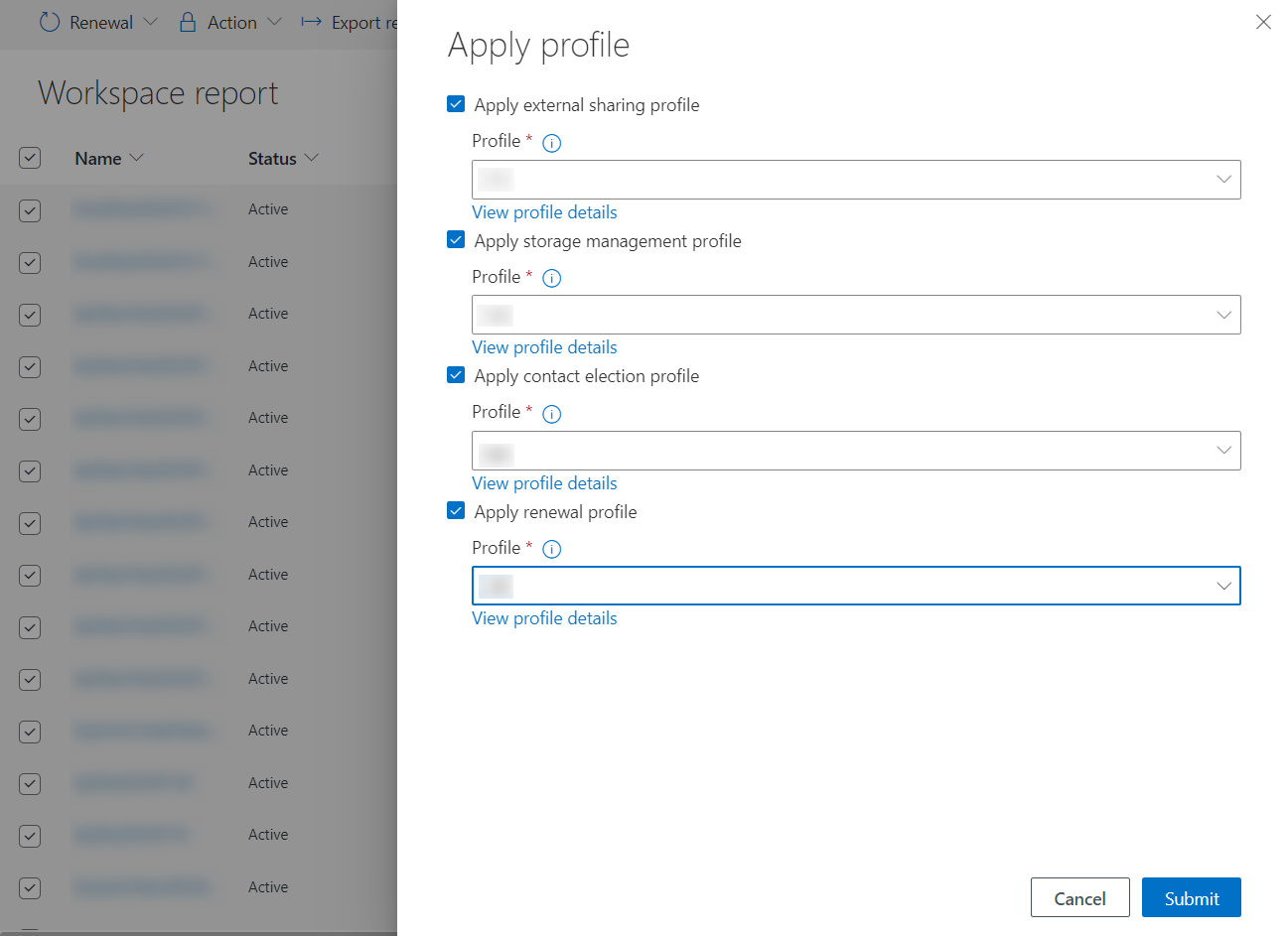Viewport: 1288px width, 936px height.
Task: Click the lock icon beside Action
Action: [186, 22]
